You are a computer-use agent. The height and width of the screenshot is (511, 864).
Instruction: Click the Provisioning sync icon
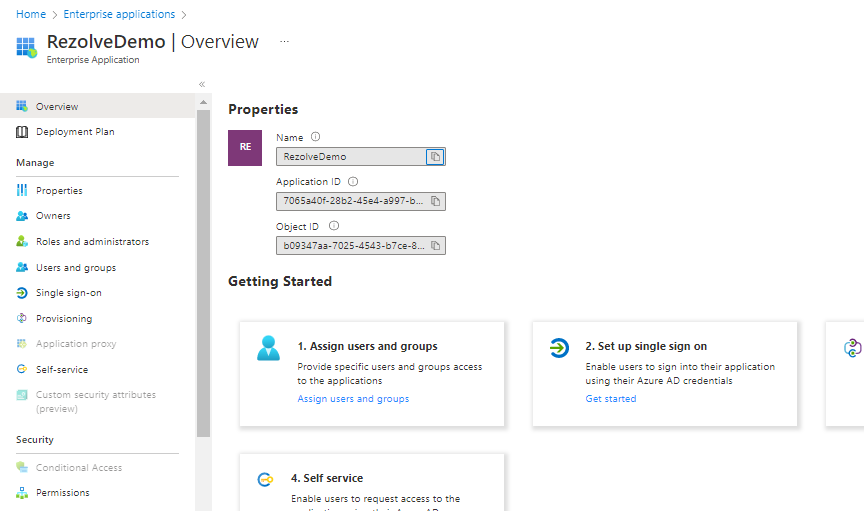[21, 318]
